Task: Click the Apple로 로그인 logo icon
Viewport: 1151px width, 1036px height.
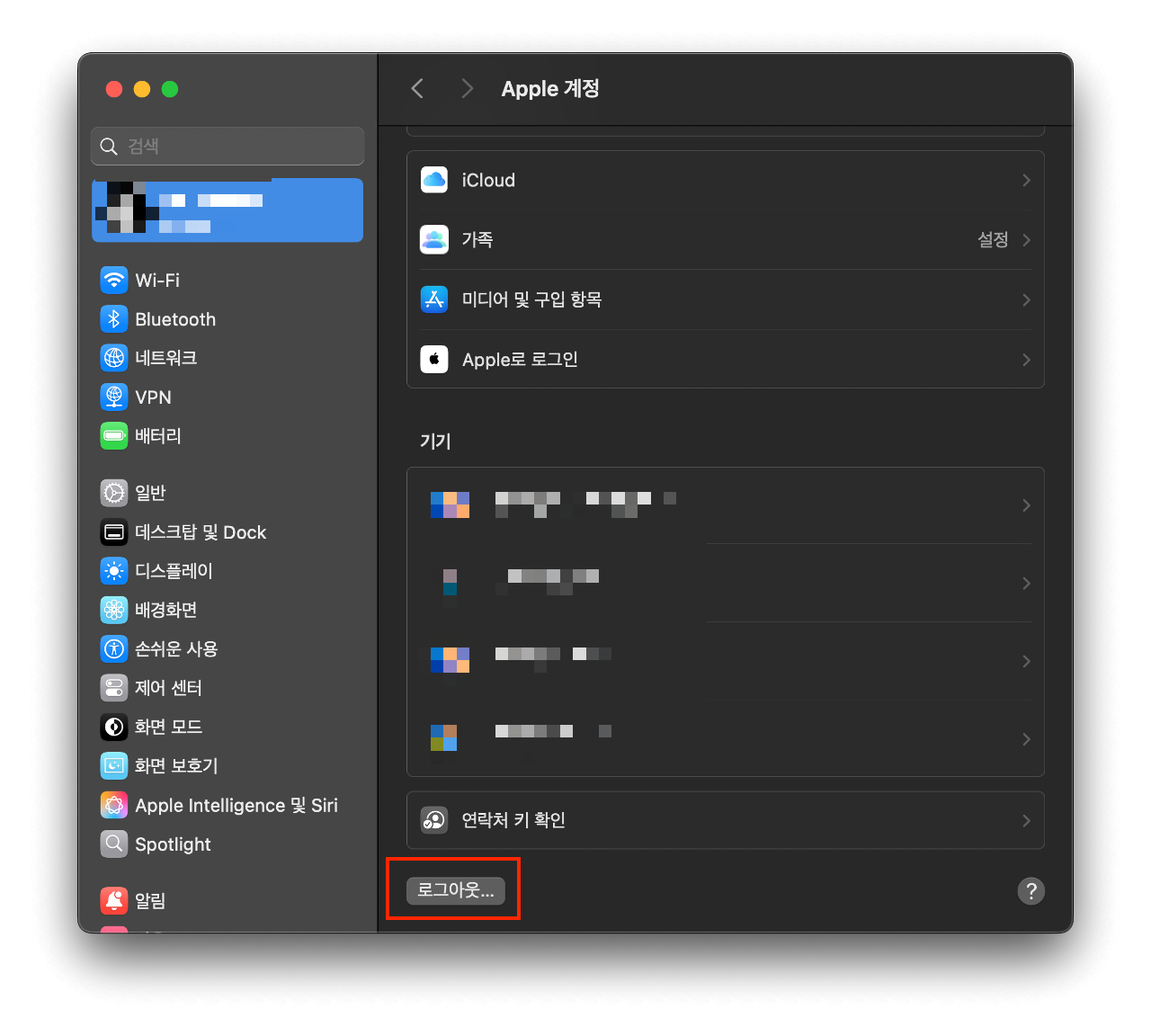Action: (x=434, y=359)
